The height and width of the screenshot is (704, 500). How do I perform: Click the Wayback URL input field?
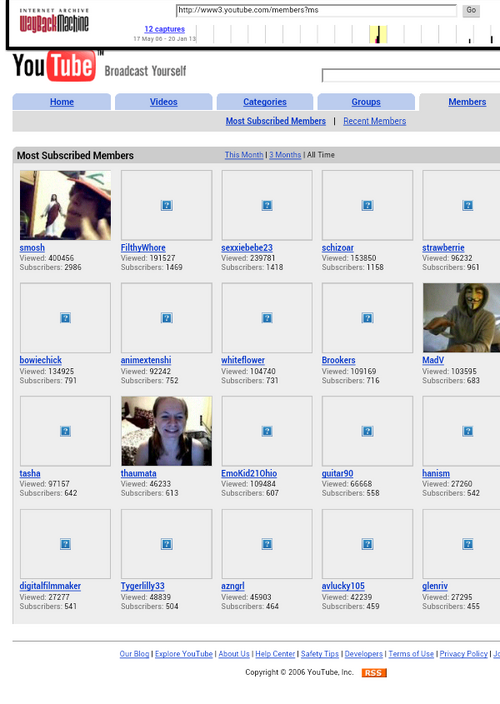[x=316, y=10]
